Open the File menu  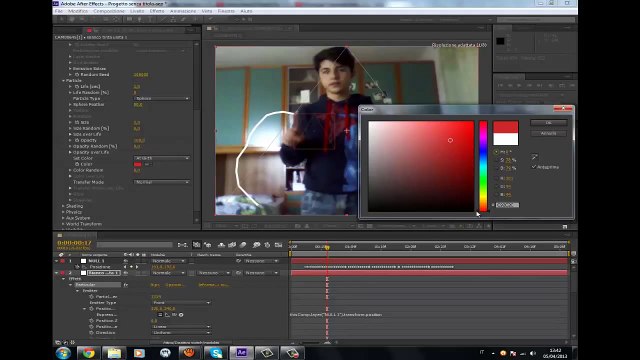tap(59, 11)
